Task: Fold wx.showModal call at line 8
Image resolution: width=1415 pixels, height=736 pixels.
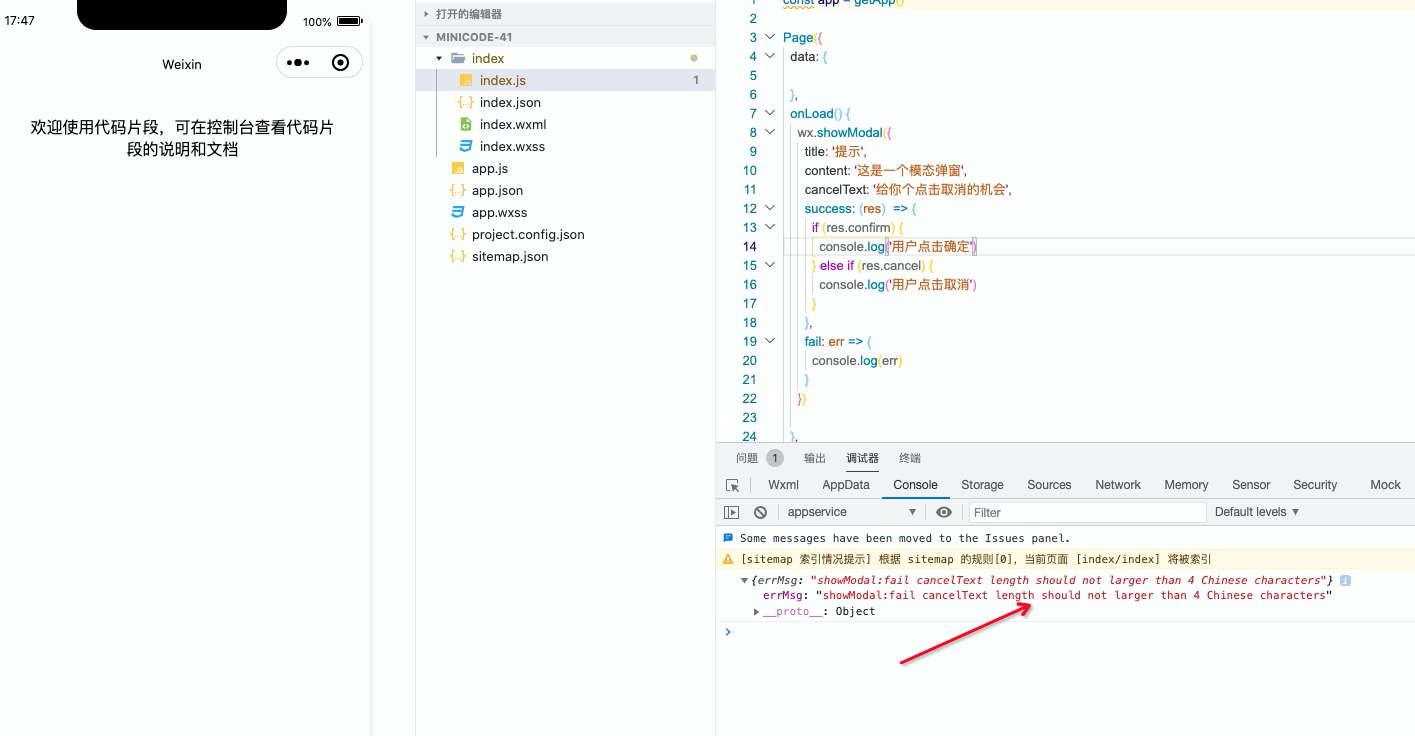Action: [770, 132]
